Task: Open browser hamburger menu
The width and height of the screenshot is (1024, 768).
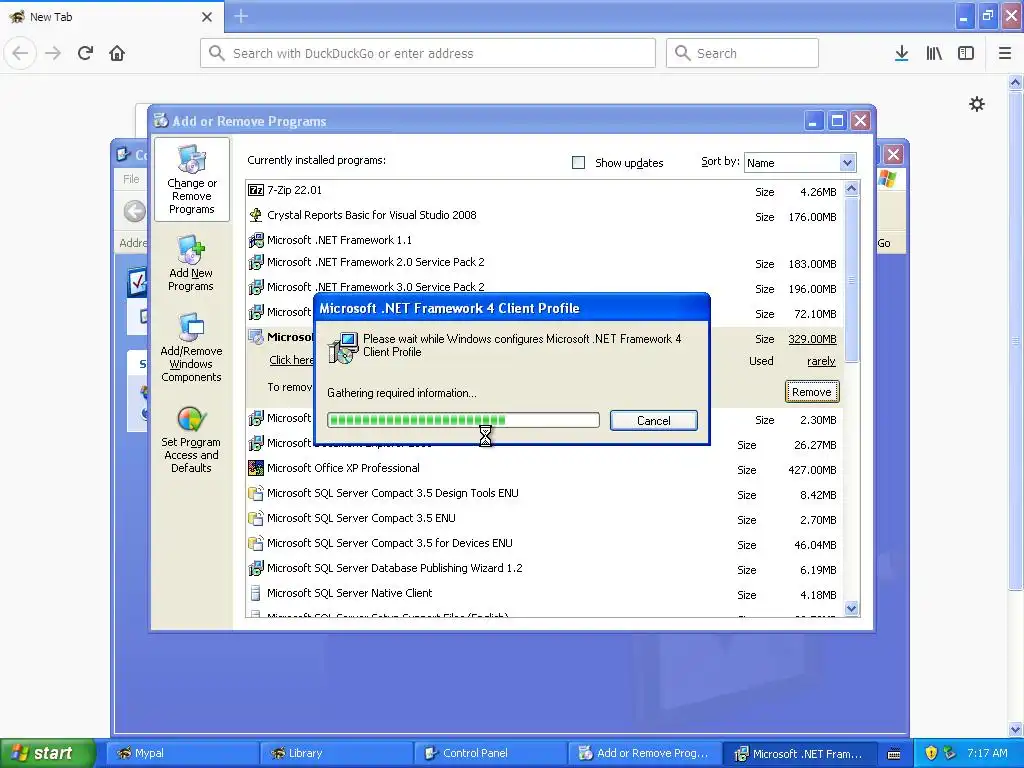Action: [1004, 53]
